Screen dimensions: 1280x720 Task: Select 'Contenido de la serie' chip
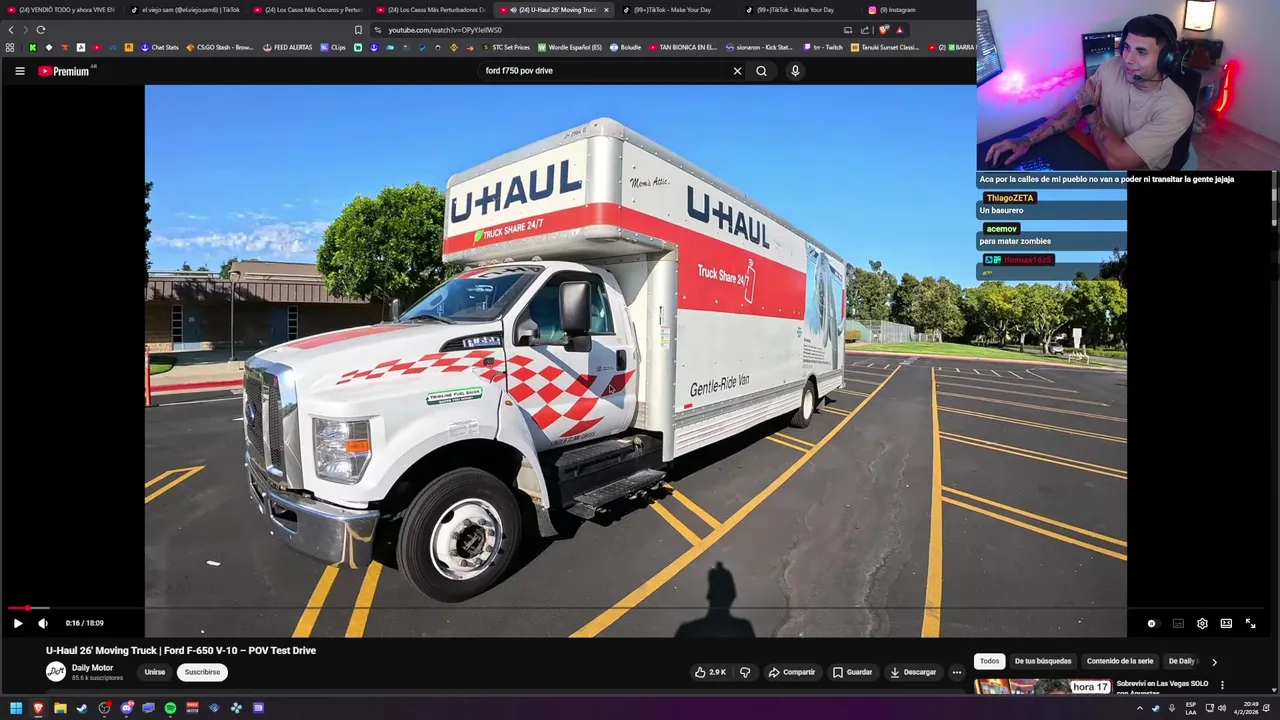1120,661
